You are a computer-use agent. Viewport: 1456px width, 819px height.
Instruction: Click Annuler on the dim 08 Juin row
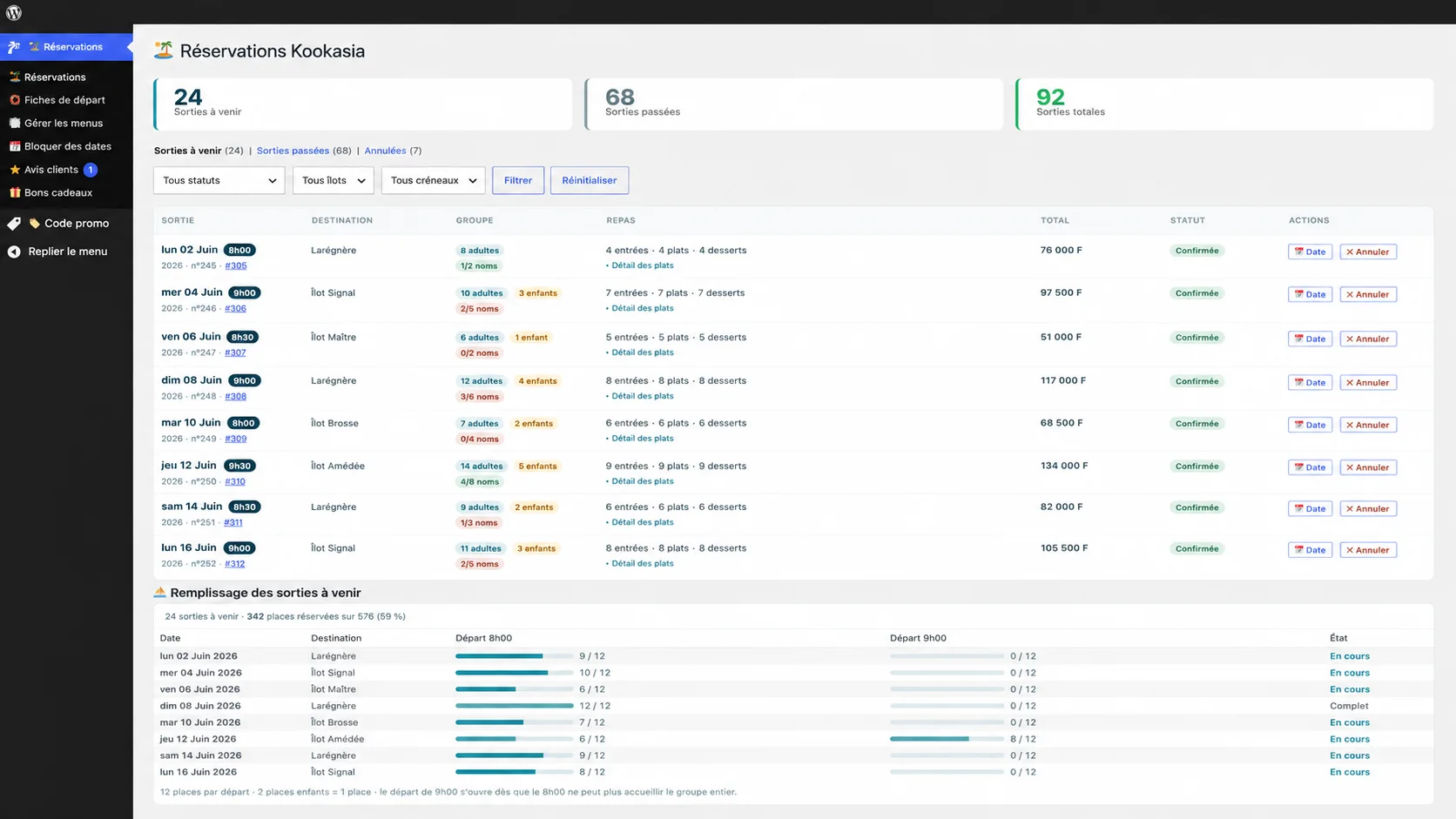coord(1368,382)
